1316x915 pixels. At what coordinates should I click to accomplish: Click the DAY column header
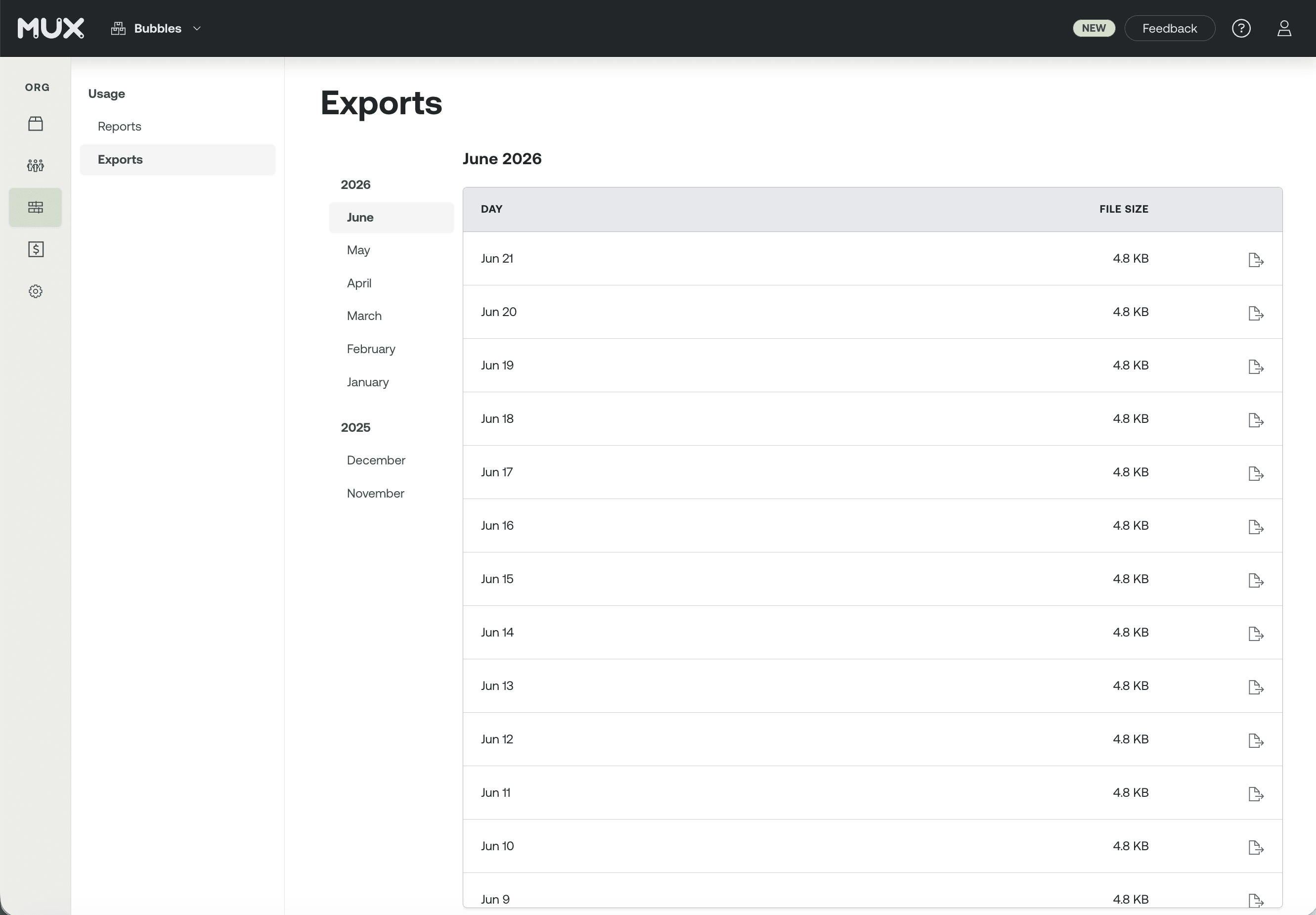(x=491, y=209)
